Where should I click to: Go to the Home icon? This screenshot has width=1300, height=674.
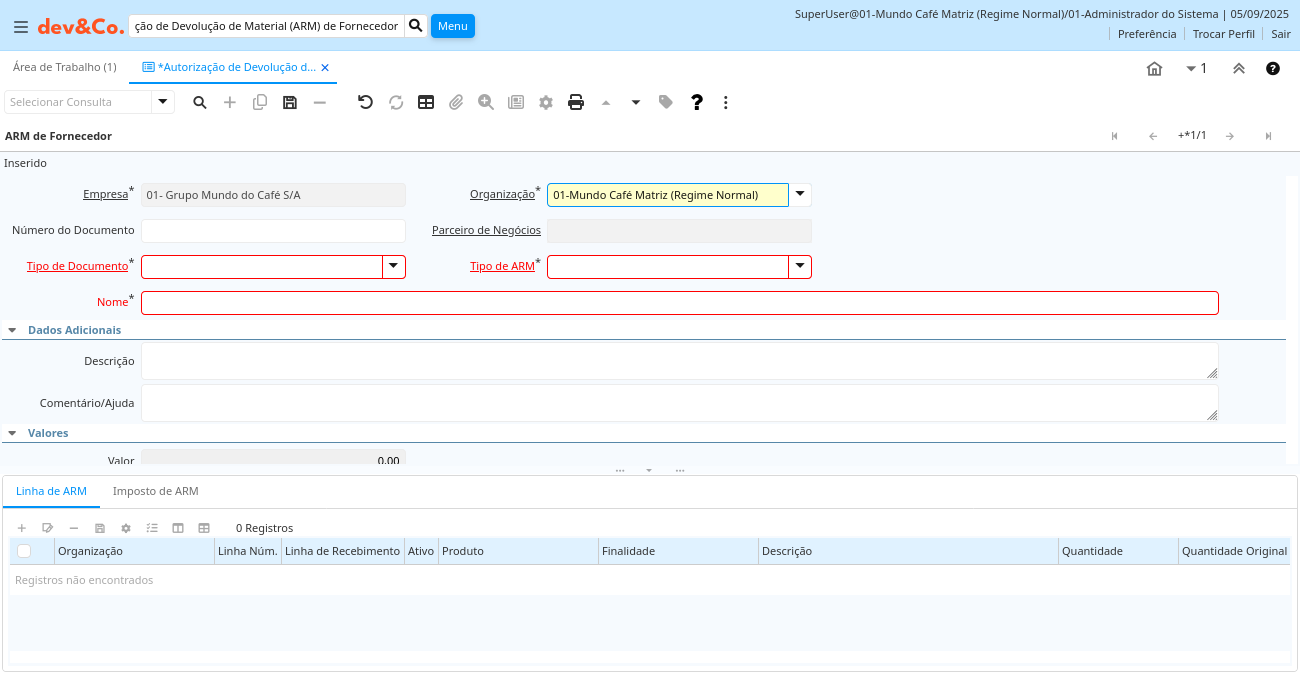[1154, 69]
